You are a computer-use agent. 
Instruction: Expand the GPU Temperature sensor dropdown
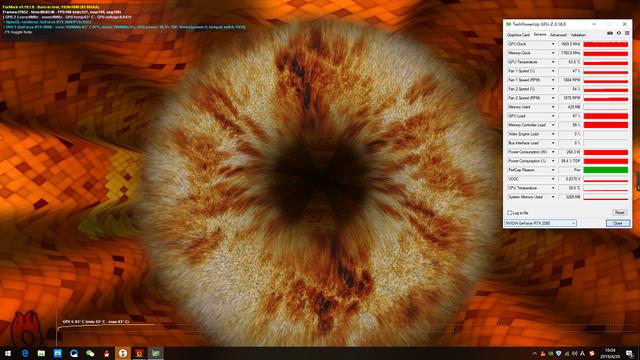(553, 62)
